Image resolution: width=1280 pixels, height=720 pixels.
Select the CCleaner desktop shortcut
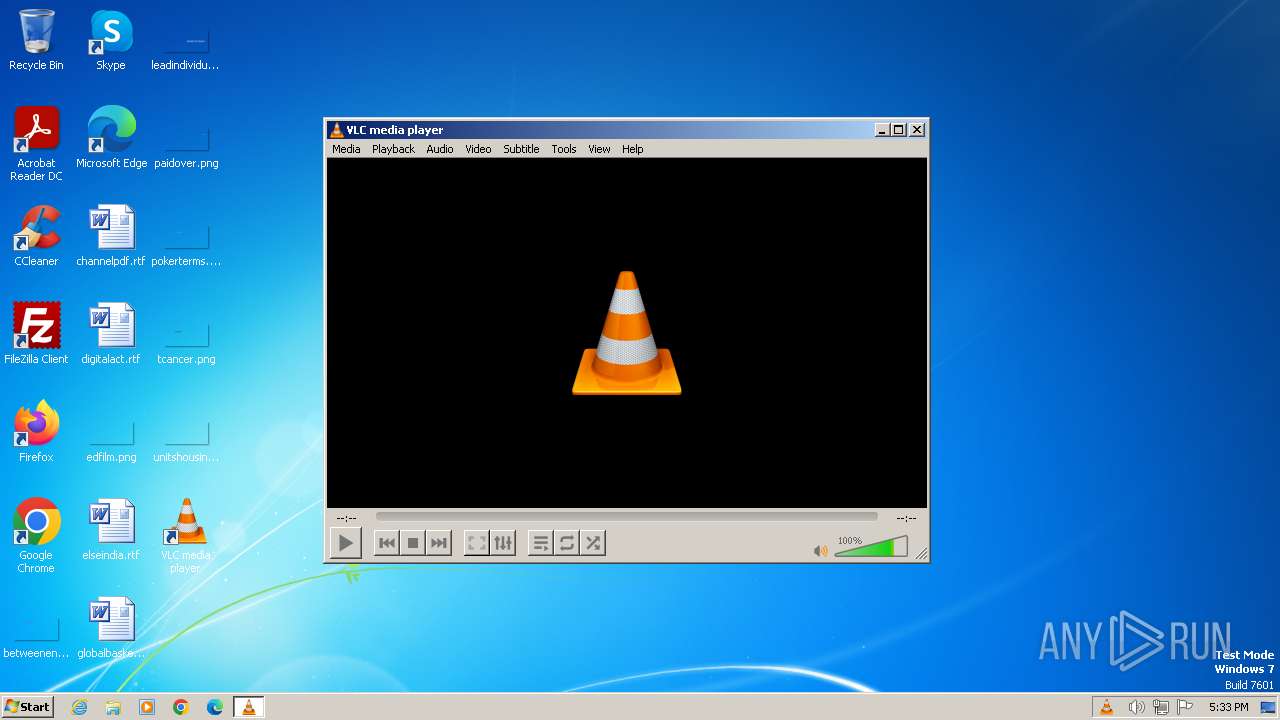pyautogui.click(x=36, y=236)
